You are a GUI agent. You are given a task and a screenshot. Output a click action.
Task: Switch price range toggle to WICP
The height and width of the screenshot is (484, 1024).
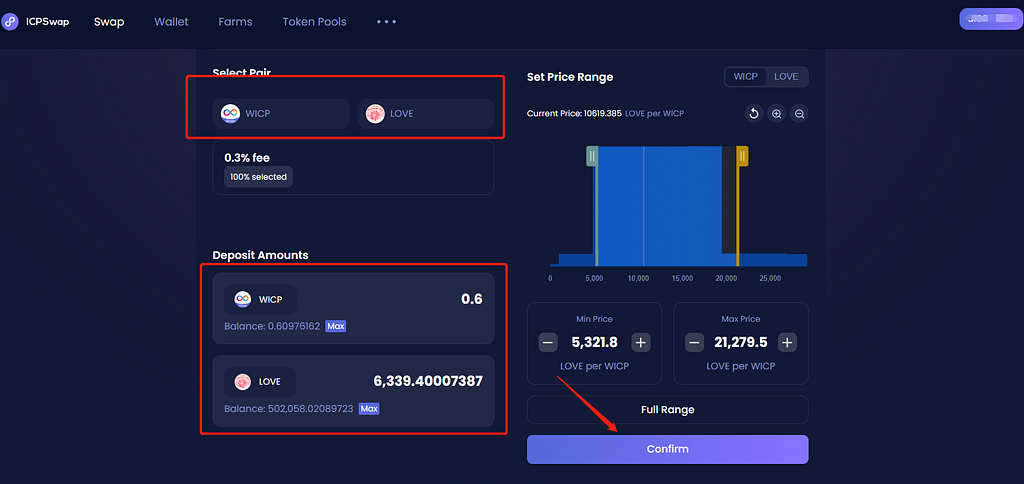pos(746,76)
